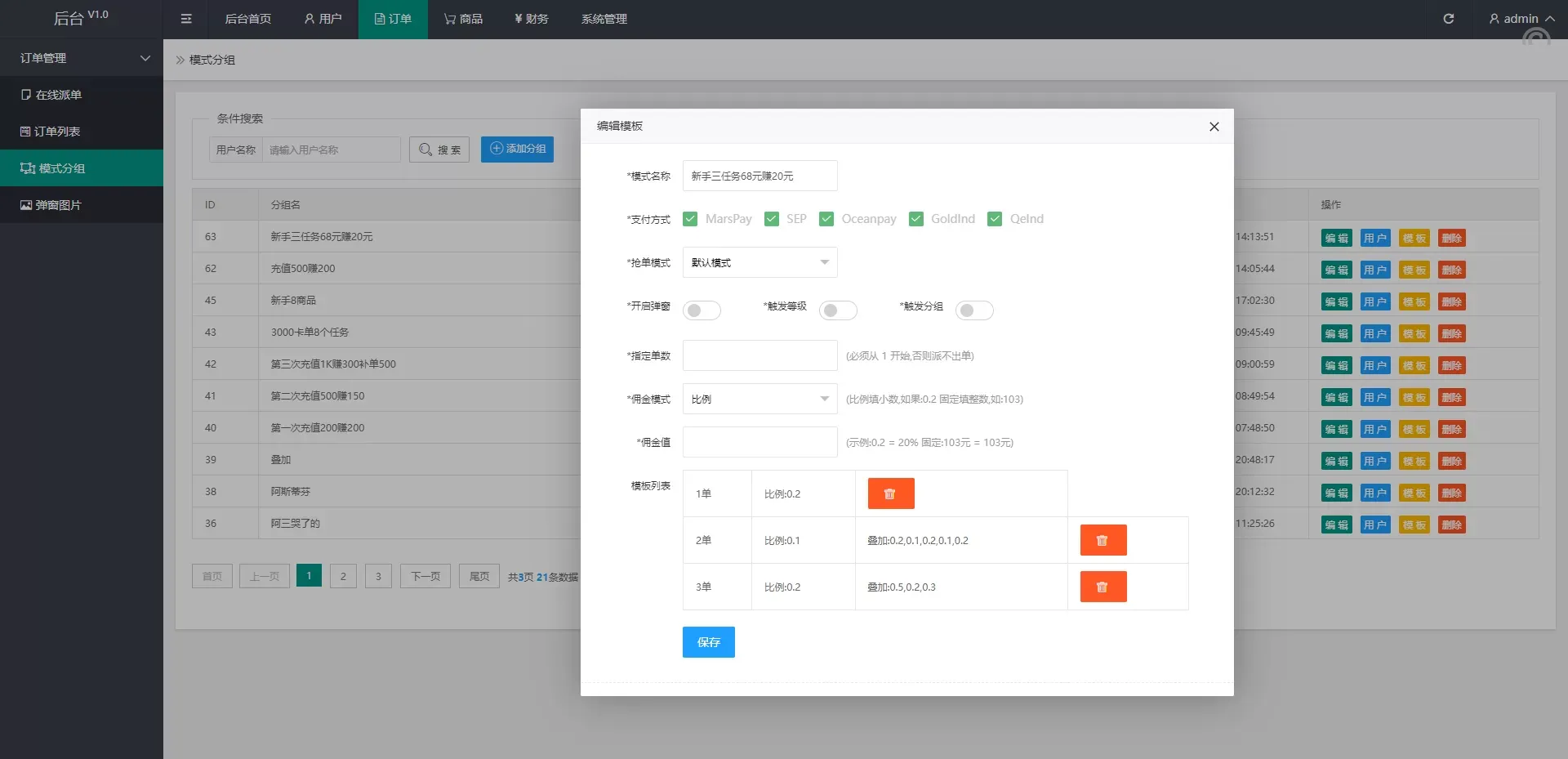The image size is (1568, 759).
Task: Close the 编辑模板 dialog
Action: coord(1214,127)
